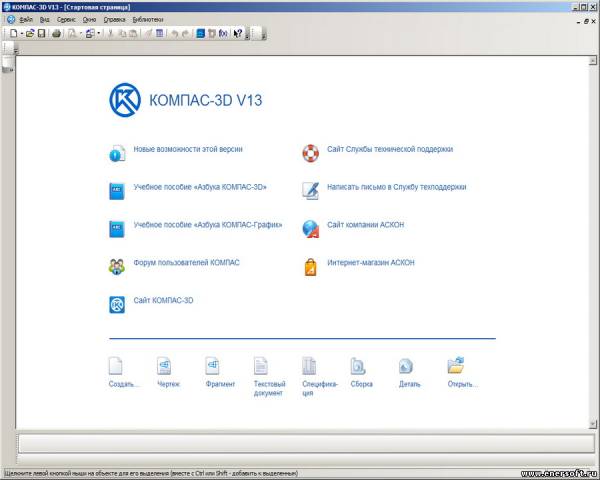Click the Деталь part icon
The width and height of the screenshot is (600, 480).
(406, 366)
